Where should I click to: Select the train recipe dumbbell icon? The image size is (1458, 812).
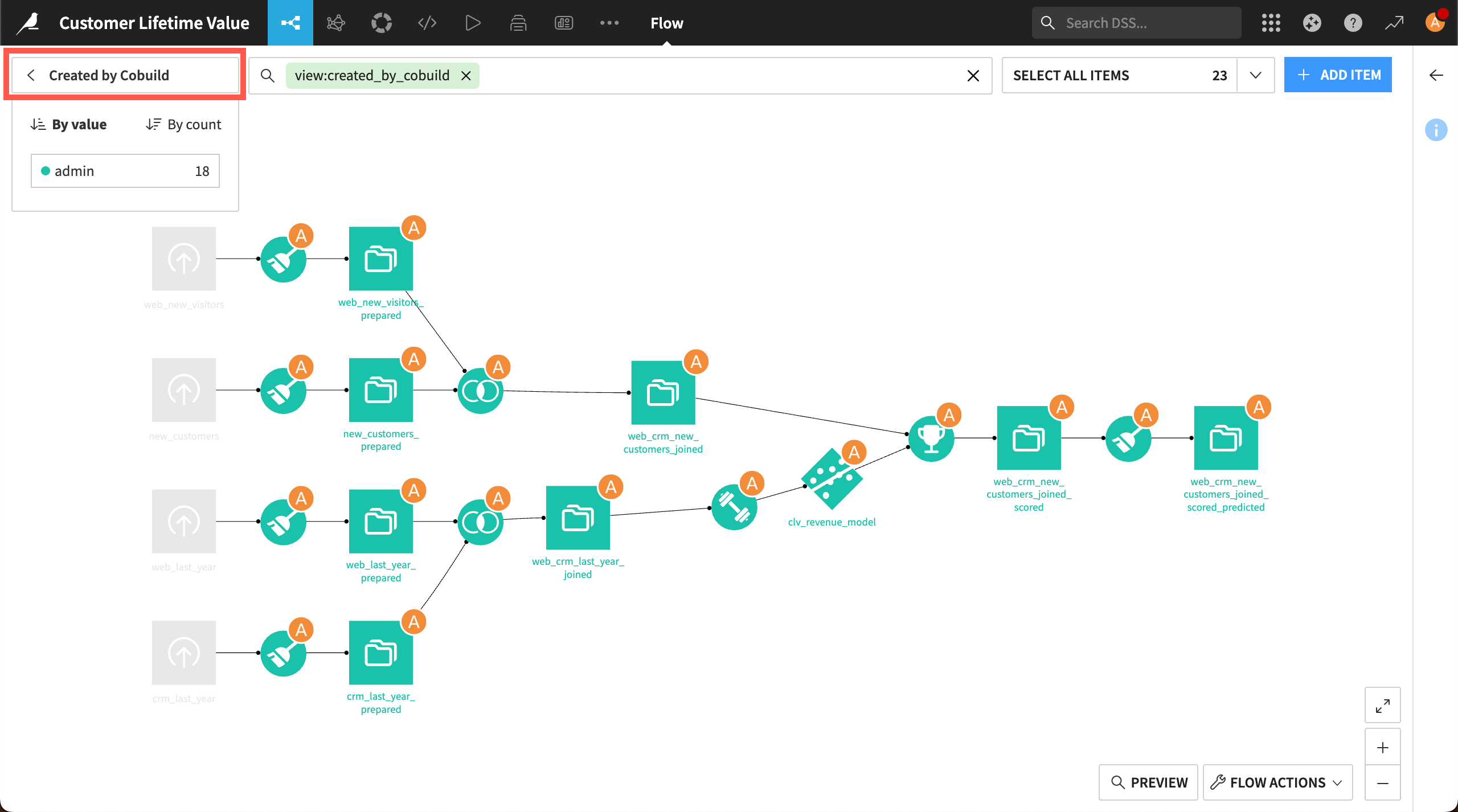(x=734, y=507)
